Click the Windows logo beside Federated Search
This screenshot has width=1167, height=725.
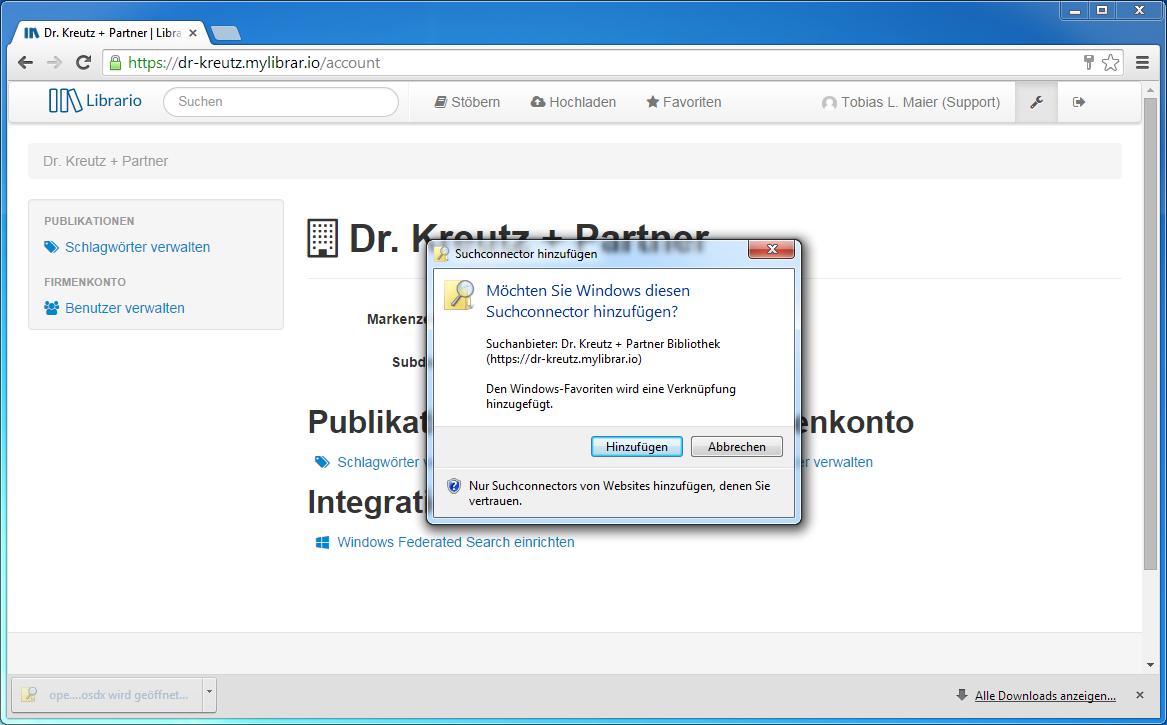322,543
